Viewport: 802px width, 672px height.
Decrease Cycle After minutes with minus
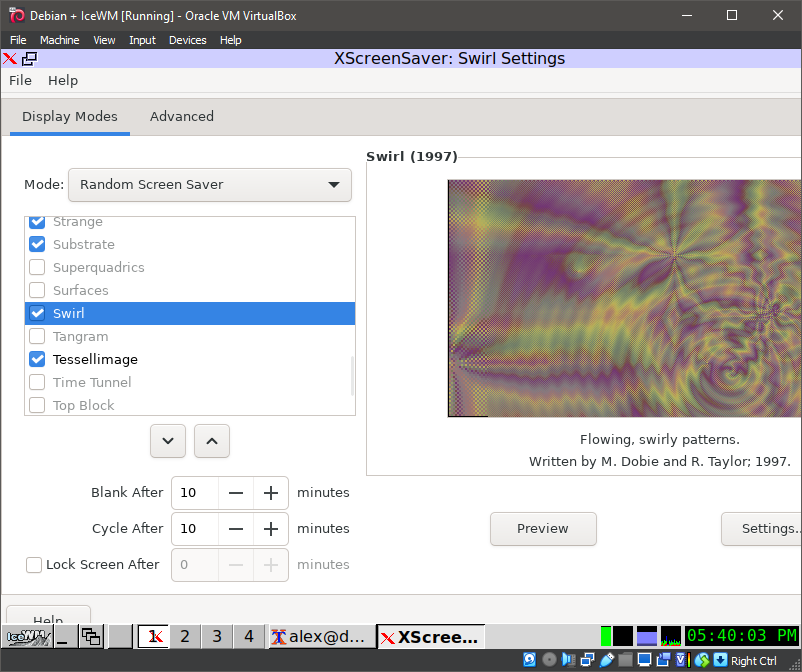coord(236,529)
